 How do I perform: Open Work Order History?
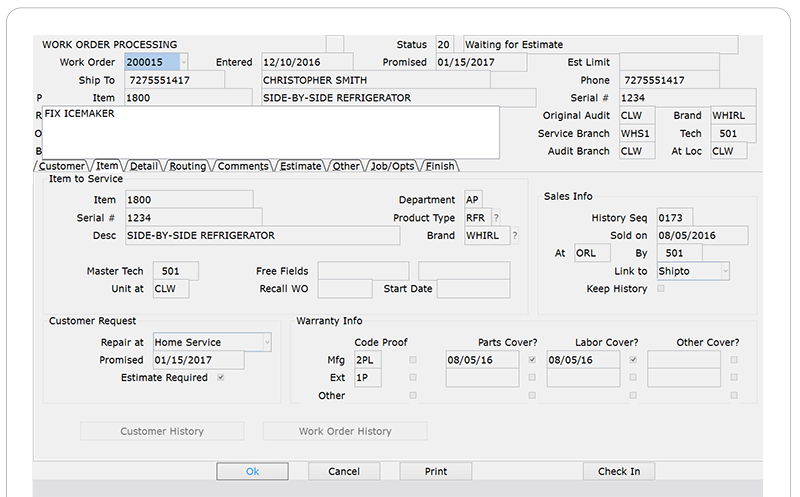pyautogui.click(x=345, y=431)
